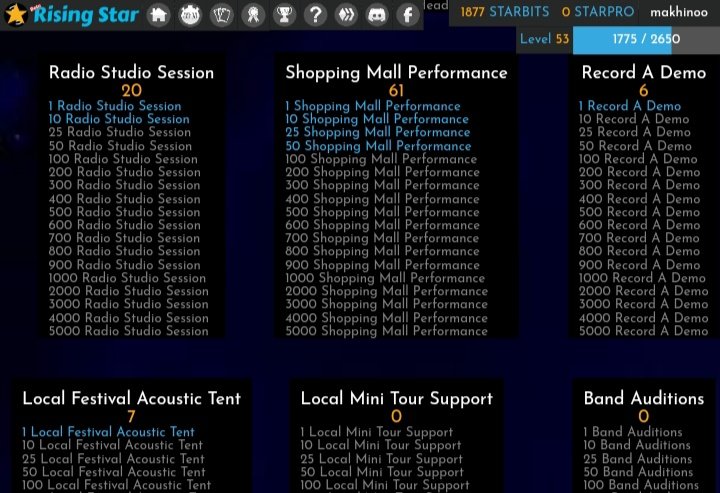Click the 1877 STARBITS balance

click(x=505, y=11)
